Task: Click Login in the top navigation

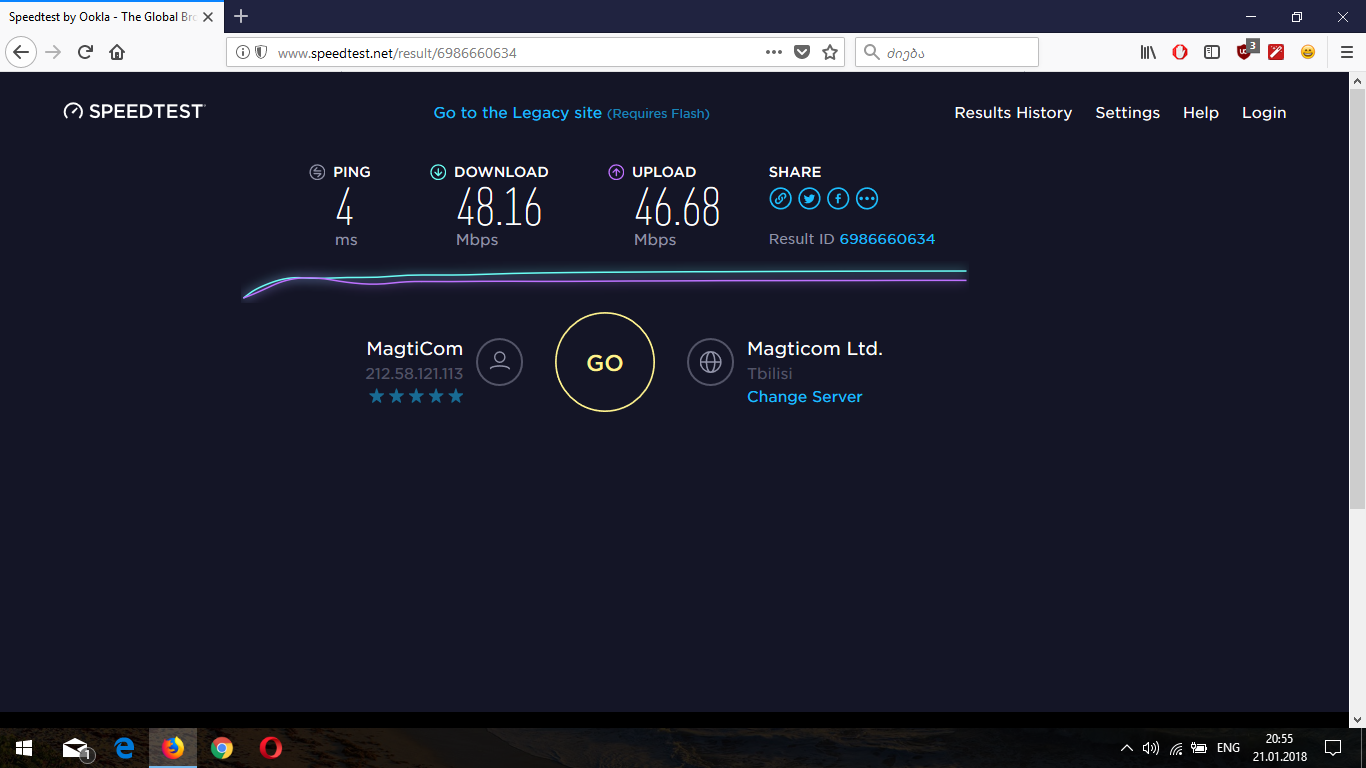Action: pyautogui.click(x=1264, y=113)
